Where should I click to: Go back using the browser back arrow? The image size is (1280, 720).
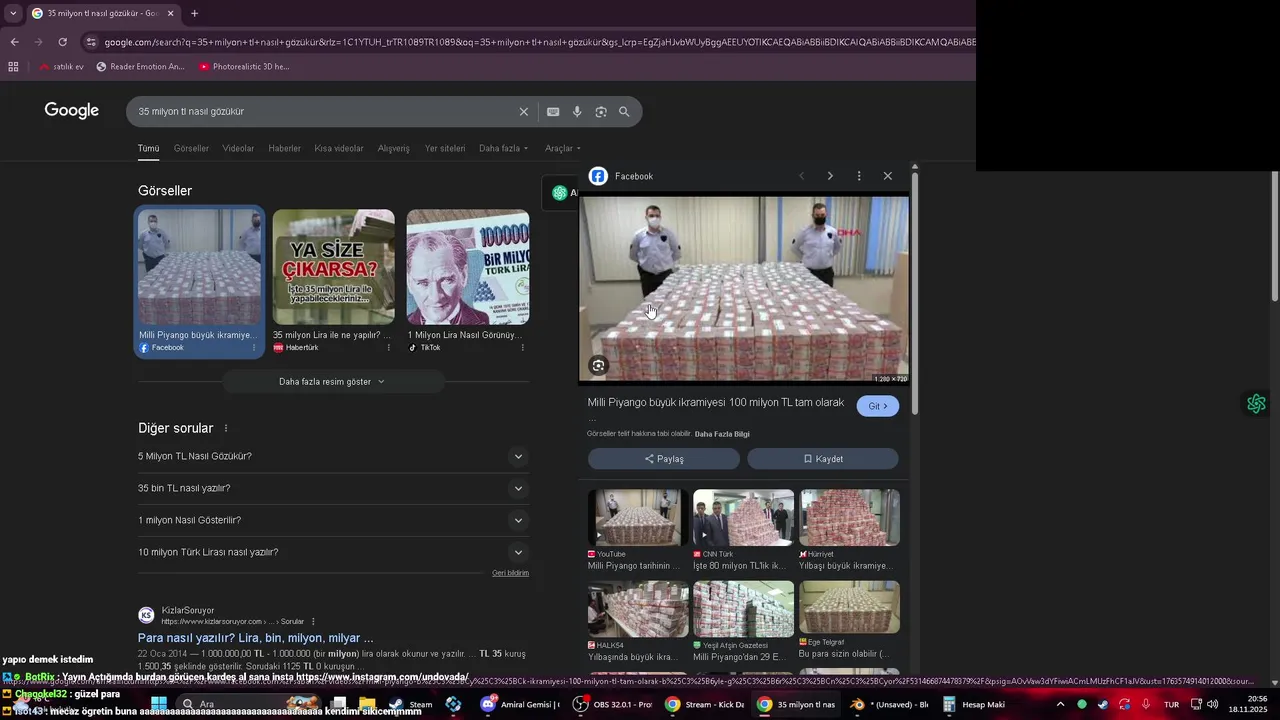(x=14, y=42)
